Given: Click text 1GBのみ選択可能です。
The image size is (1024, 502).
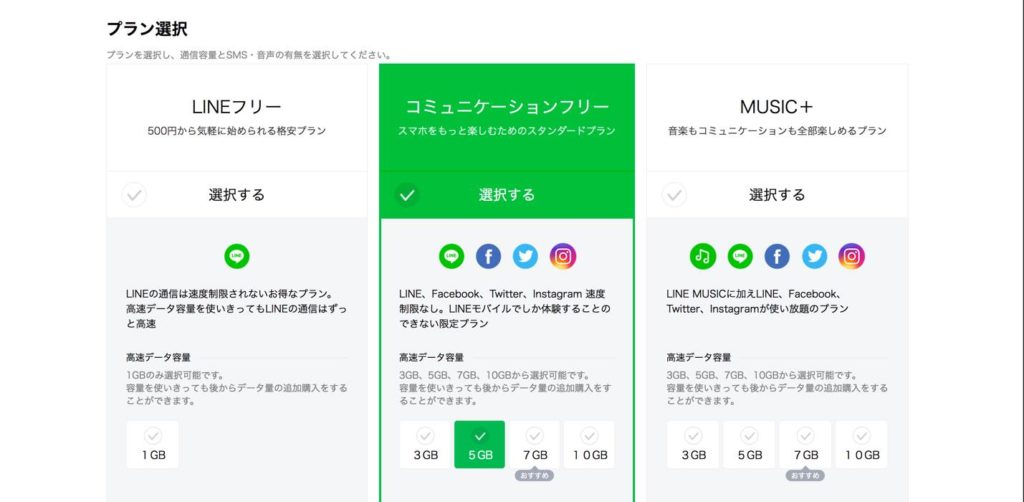Looking at the screenshot, I should click(175, 375).
